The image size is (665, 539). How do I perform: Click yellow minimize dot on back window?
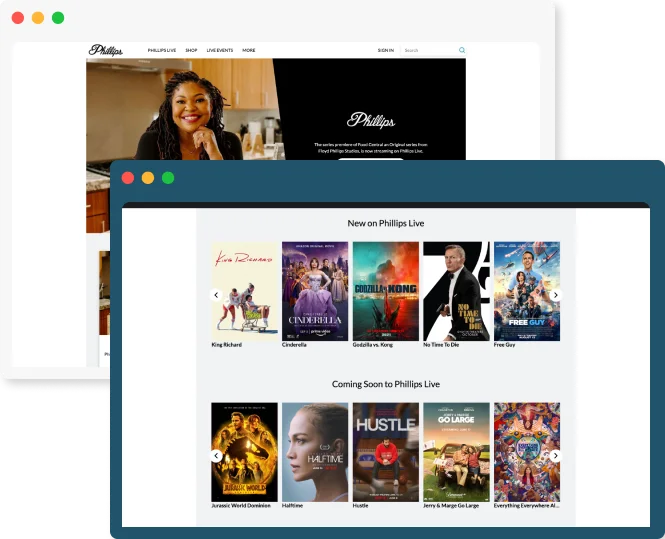tap(38, 18)
